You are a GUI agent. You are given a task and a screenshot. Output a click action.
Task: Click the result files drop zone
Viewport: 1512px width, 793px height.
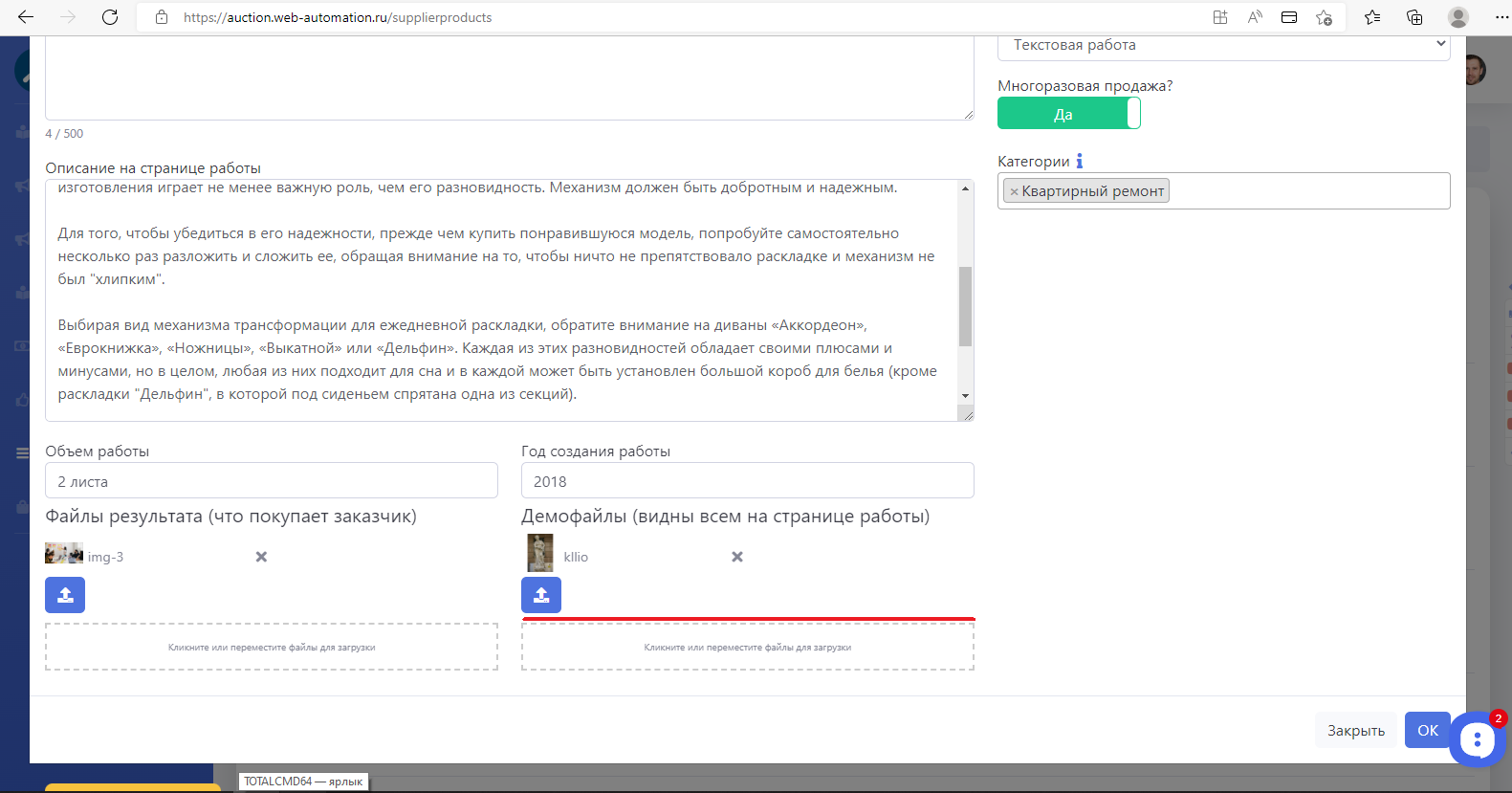point(272,647)
